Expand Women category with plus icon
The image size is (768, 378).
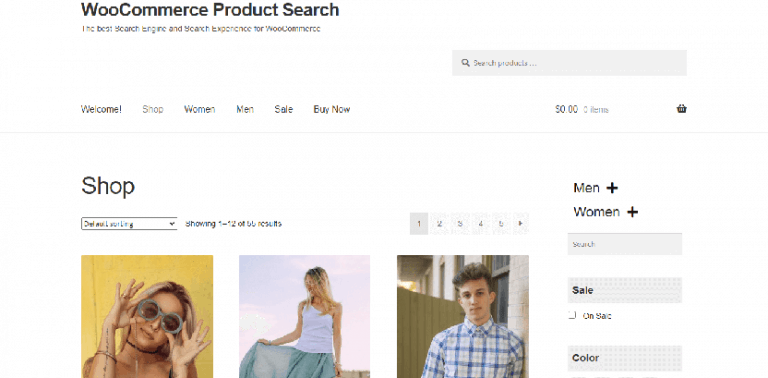(x=632, y=212)
